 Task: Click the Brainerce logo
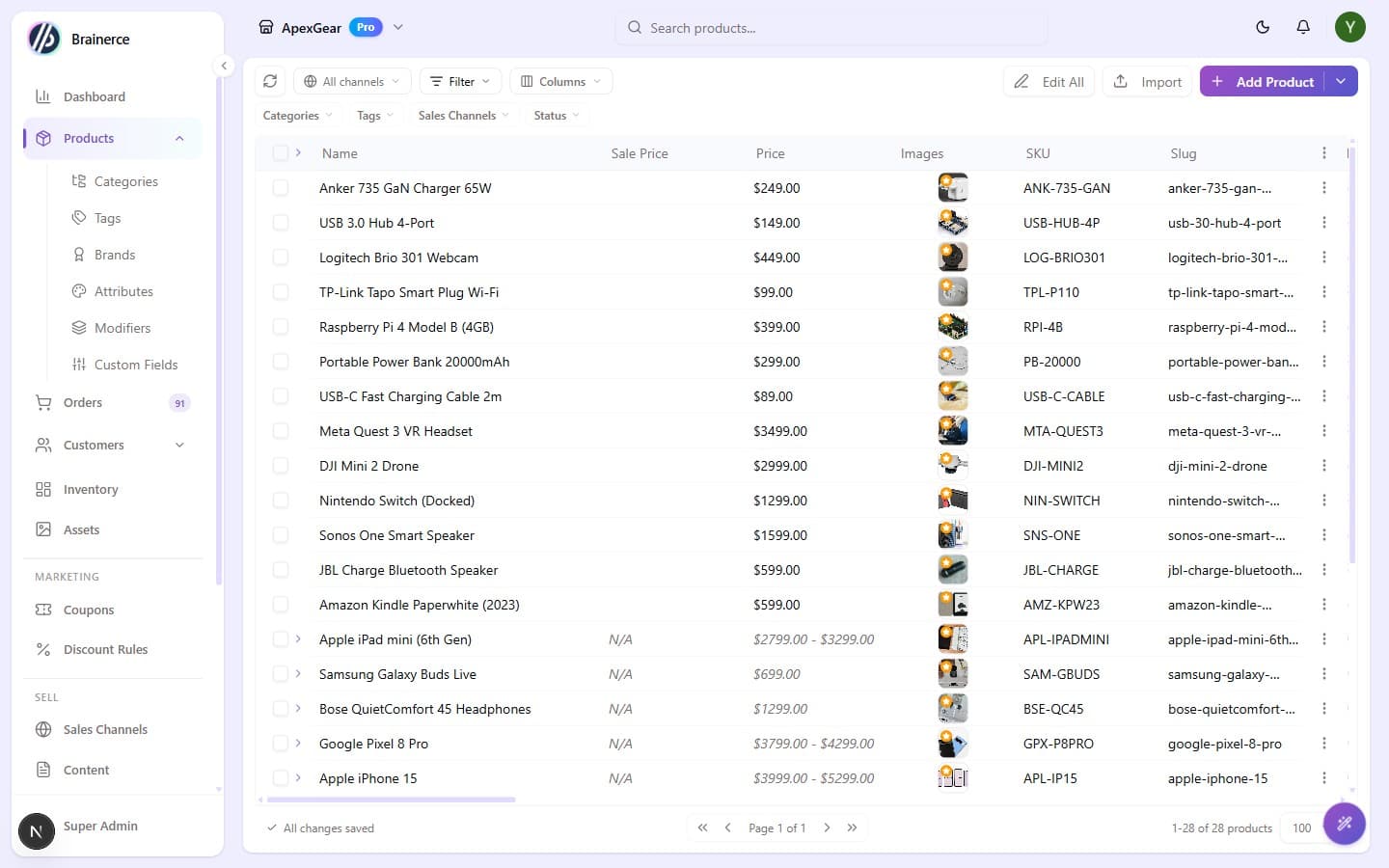[44, 39]
